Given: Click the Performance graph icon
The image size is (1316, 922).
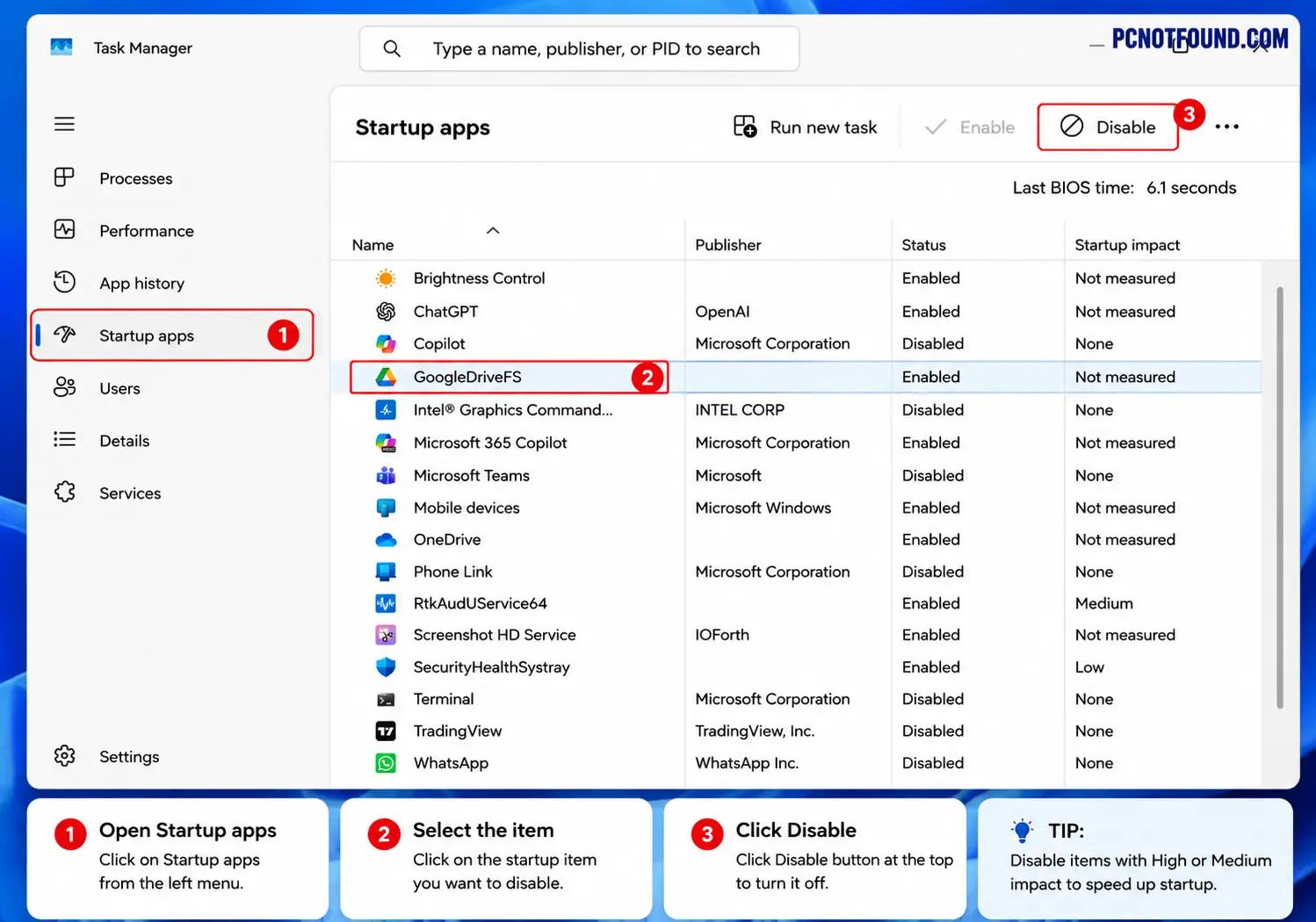Looking at the screenshot, I should point(64,230).
